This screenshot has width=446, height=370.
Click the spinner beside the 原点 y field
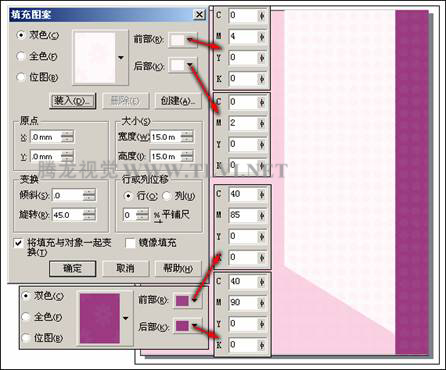67,156
